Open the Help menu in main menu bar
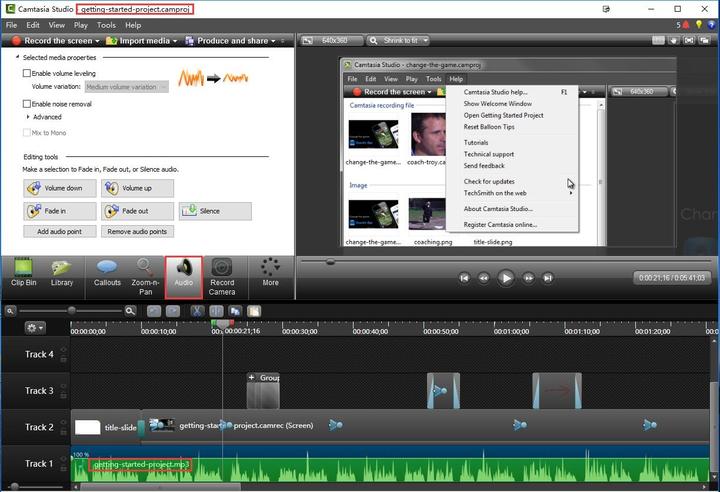This screenshot has height=492, width=720. tap(133, 25)
